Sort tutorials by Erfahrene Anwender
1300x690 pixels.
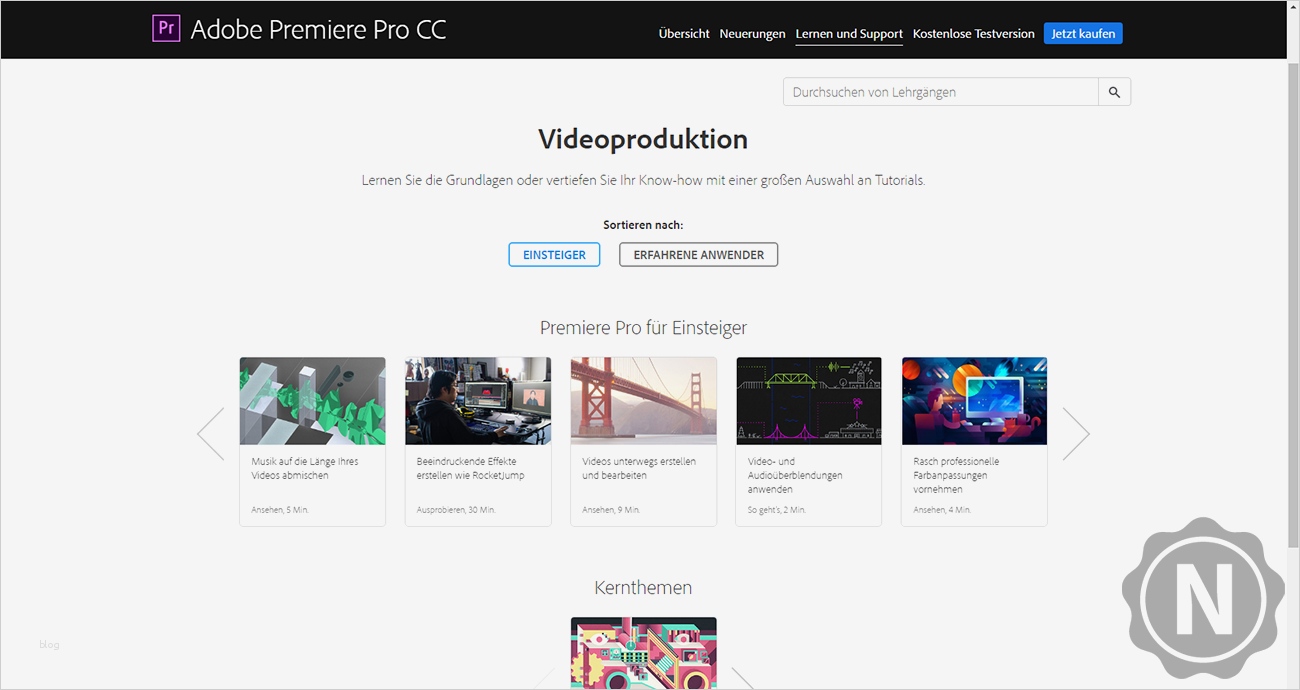pyautogui.click(x=698, y=255)
